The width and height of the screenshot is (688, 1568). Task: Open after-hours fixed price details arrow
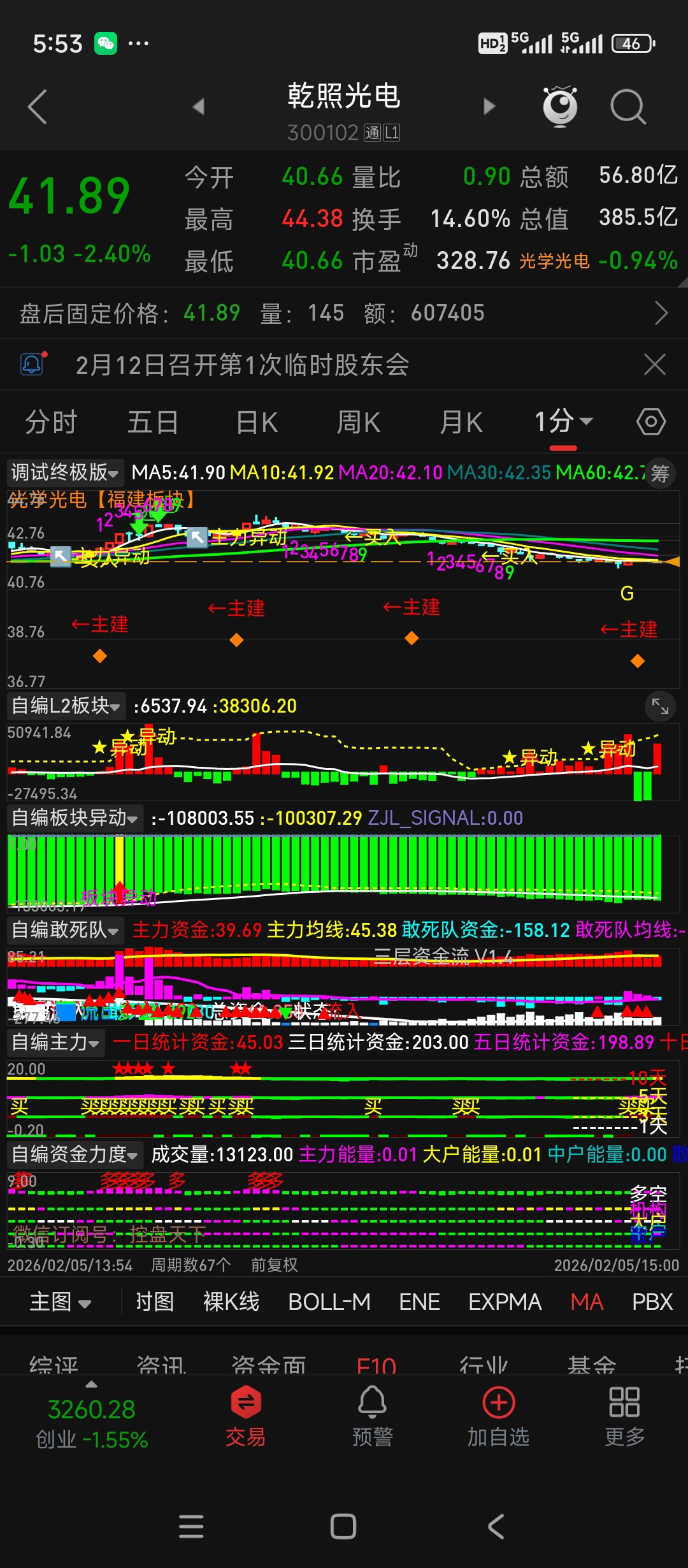661,313
